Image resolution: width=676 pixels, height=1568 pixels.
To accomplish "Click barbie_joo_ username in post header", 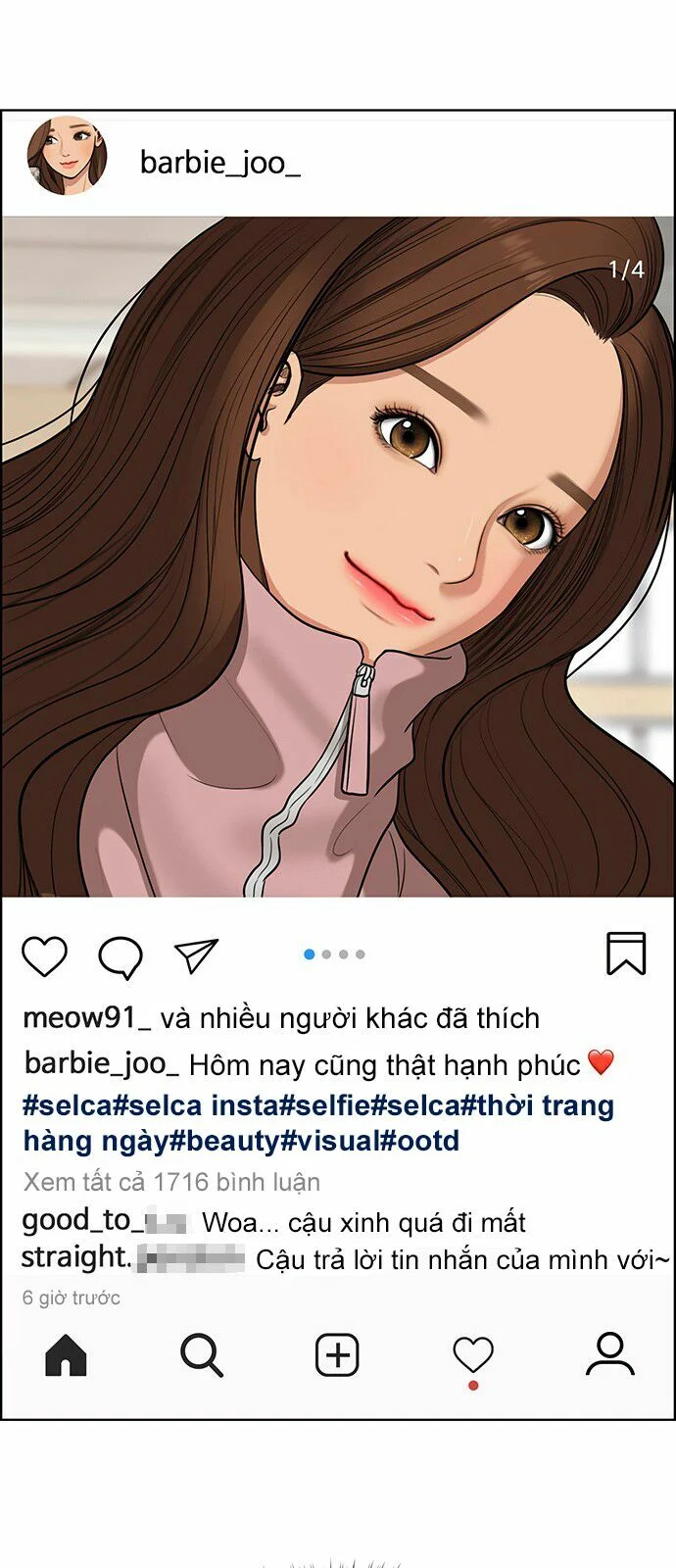I will [x=219, y=163].
